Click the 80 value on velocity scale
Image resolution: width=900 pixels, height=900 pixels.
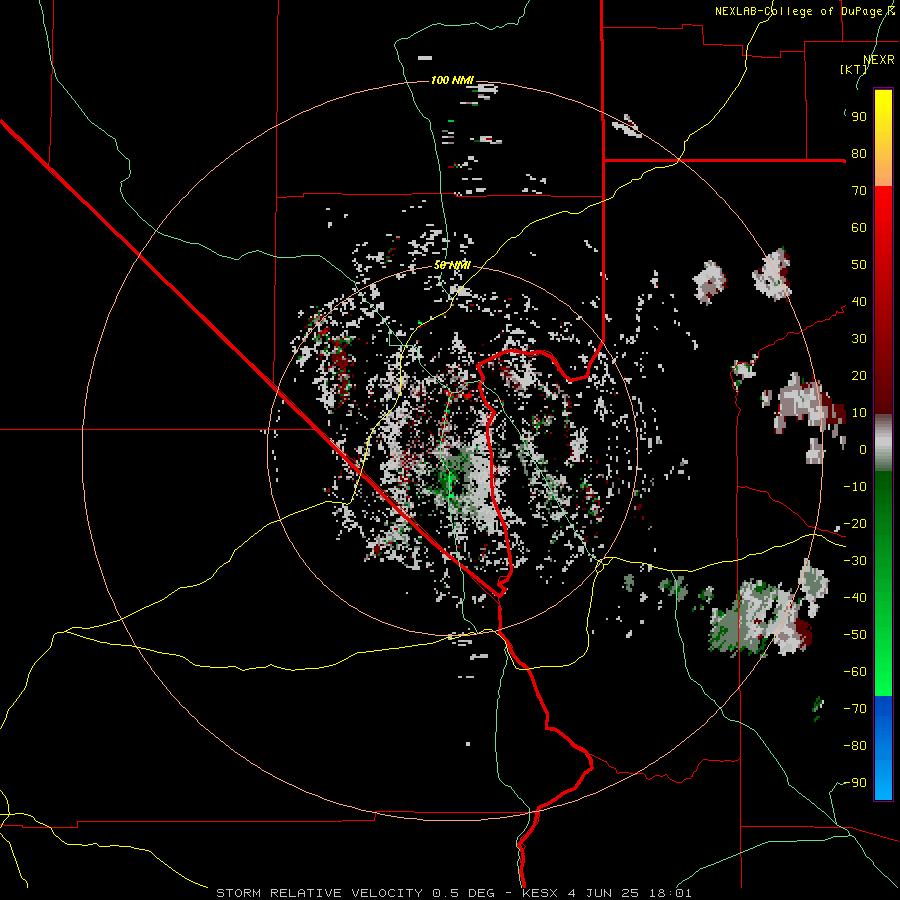[x=859, y=154]
